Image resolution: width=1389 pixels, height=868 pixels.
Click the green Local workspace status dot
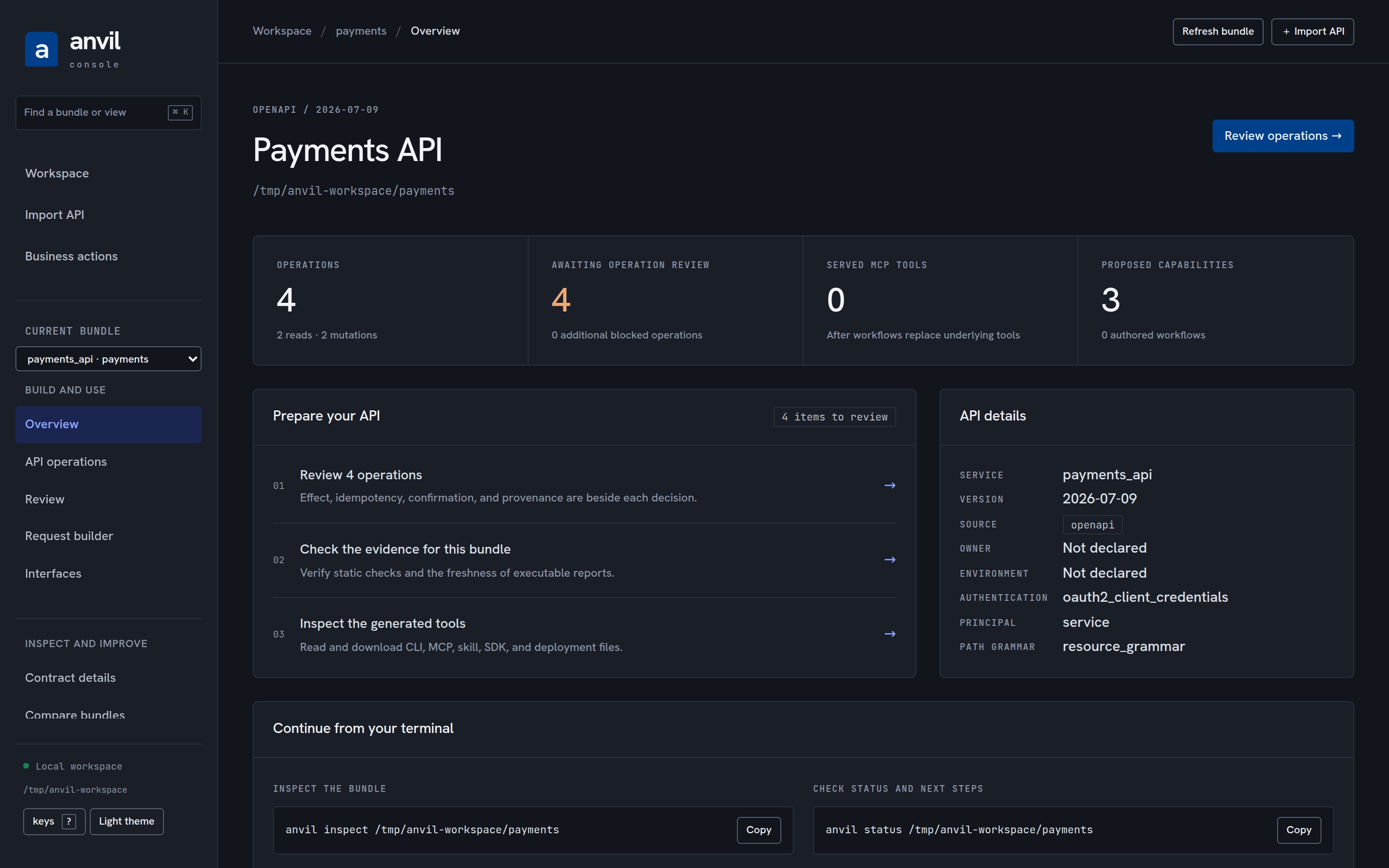[26, 766]
